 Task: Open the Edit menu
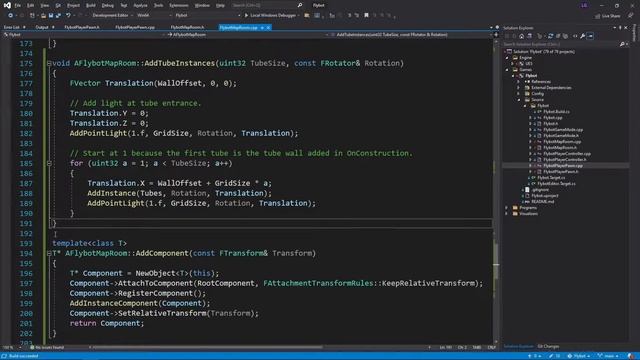pos(31,5)
